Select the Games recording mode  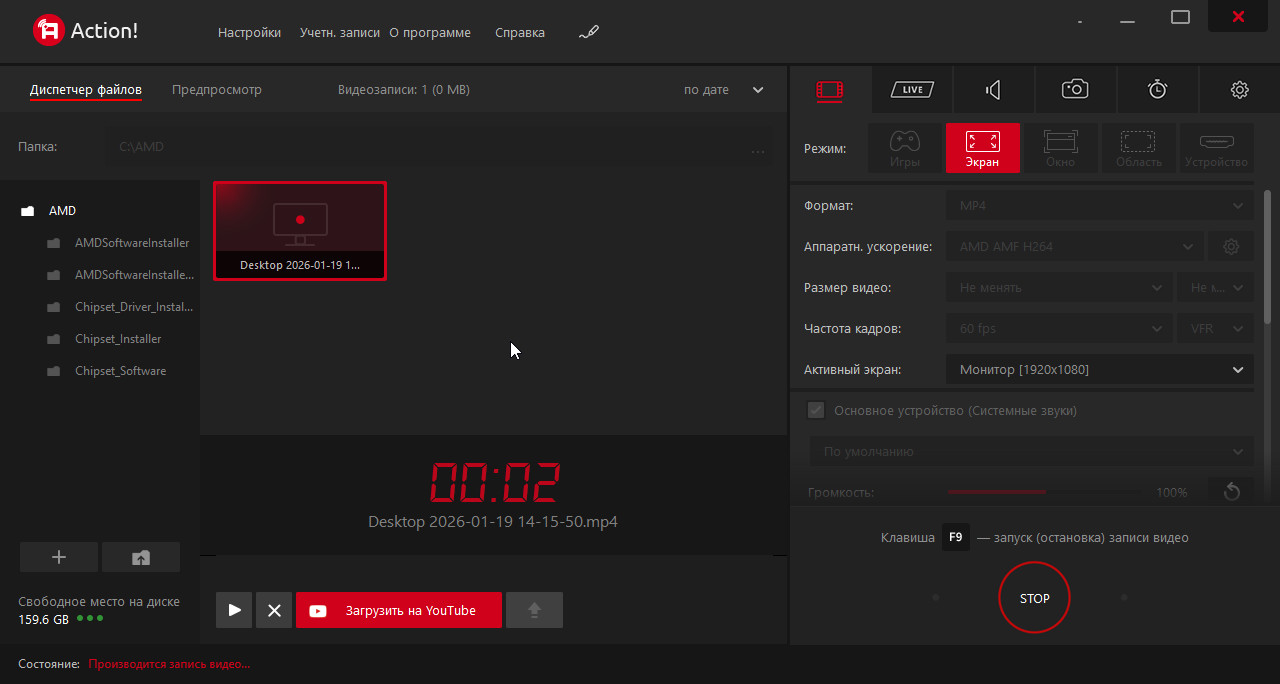click(904, 148)
